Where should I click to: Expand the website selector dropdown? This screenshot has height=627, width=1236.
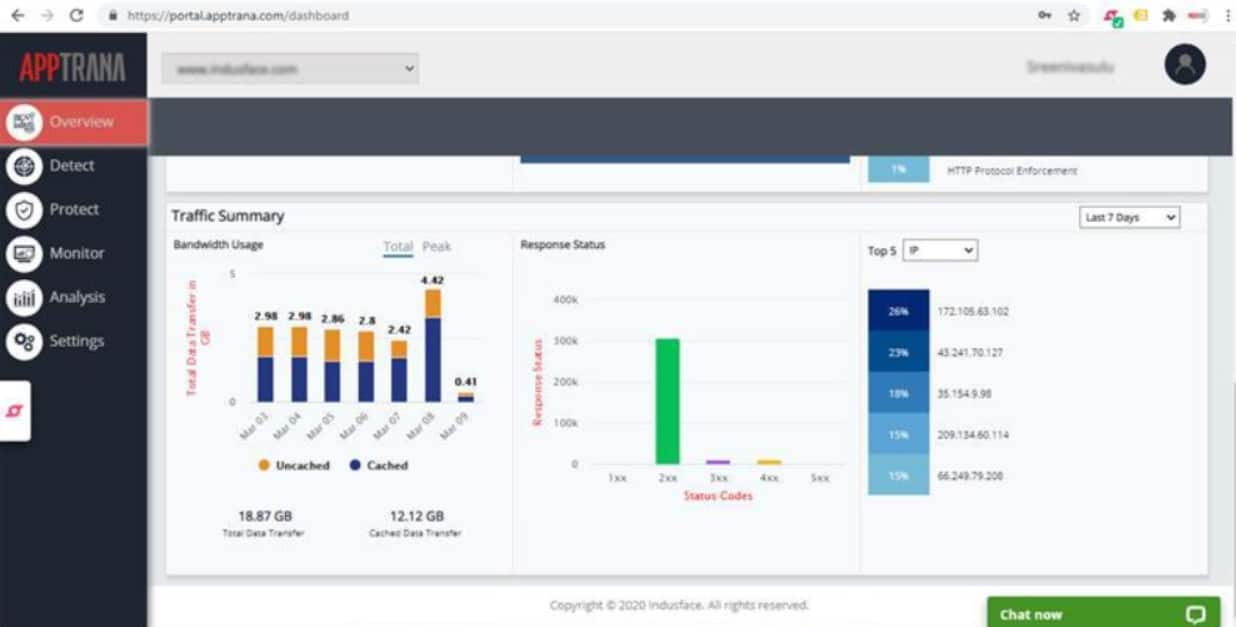[290, 68]
